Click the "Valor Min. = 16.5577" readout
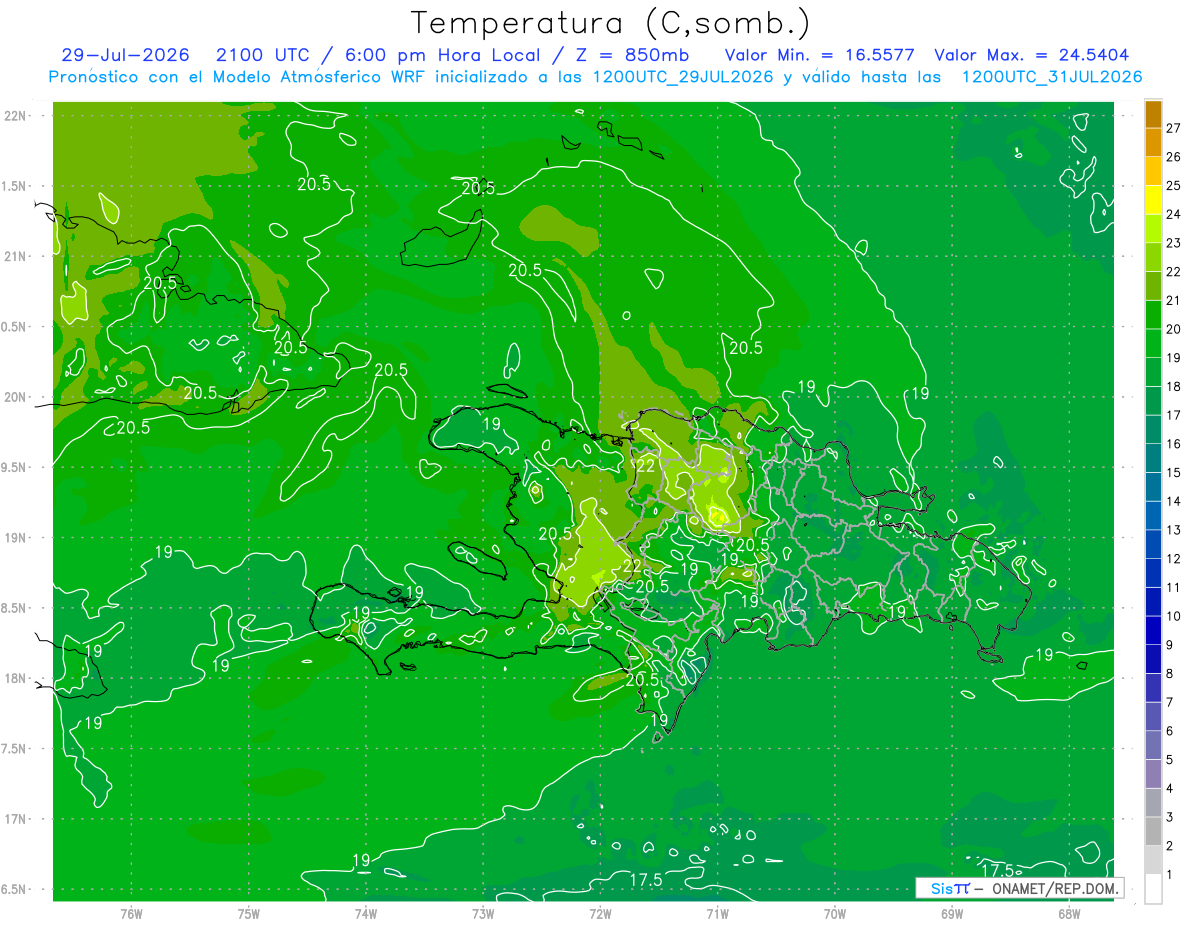This screenshot has height=927, width=1200. tap(821, 55)
